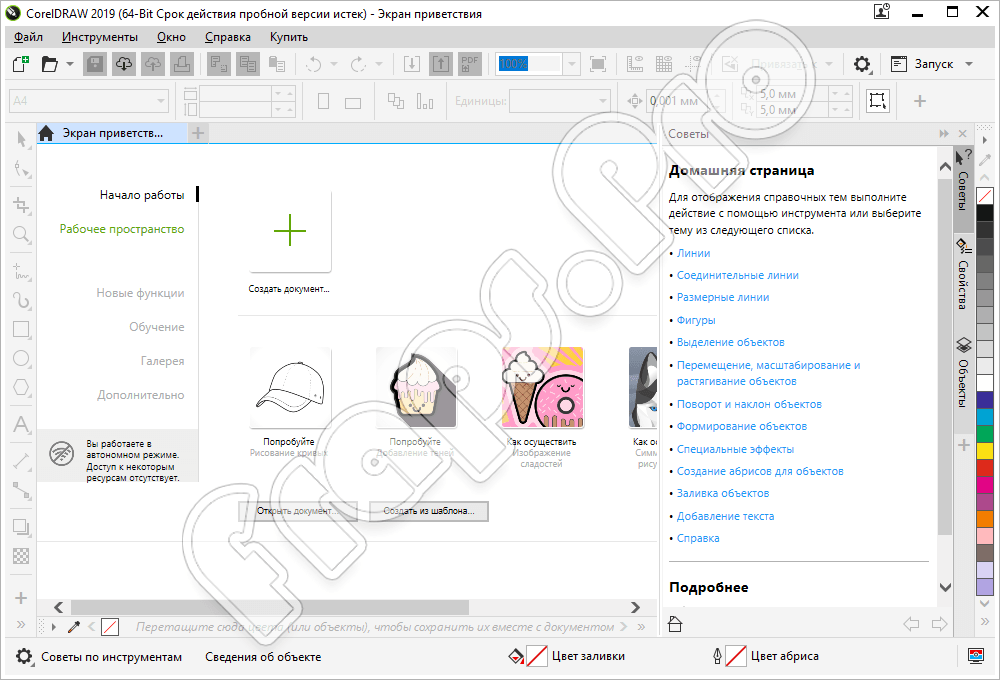Select the Zoom tool in toolbox
The width and height of the screenshot is (1000, 680).
pyautogui.click(x=20, y=235)
